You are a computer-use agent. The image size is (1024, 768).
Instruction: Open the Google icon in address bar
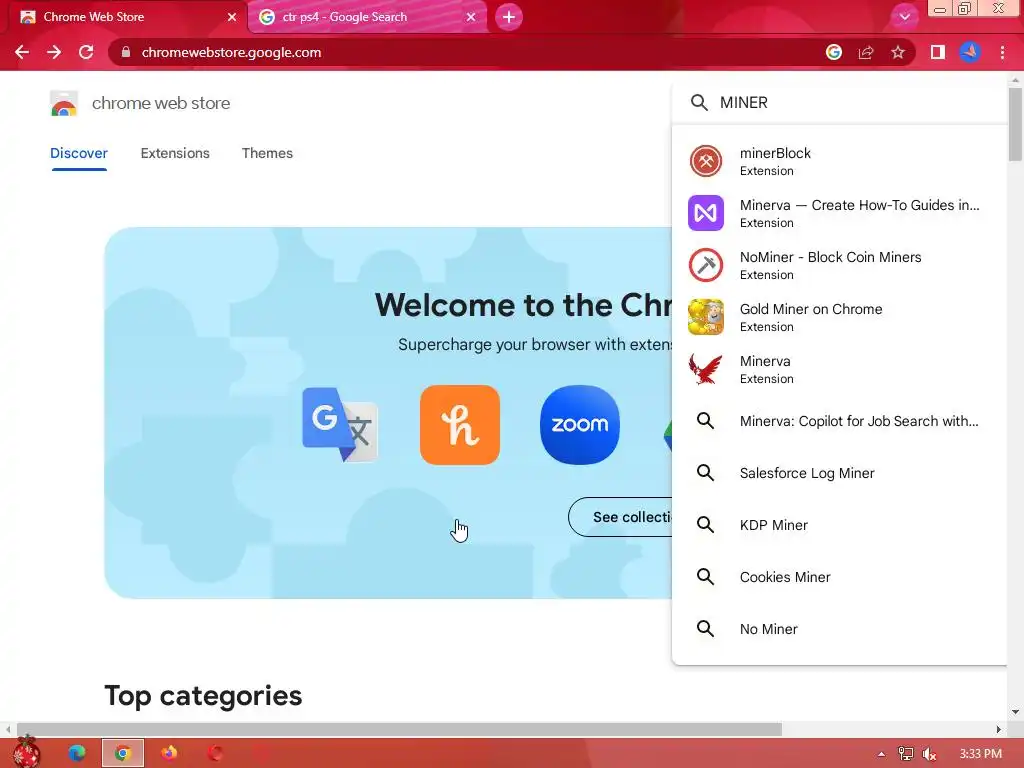tap(834, 52)
